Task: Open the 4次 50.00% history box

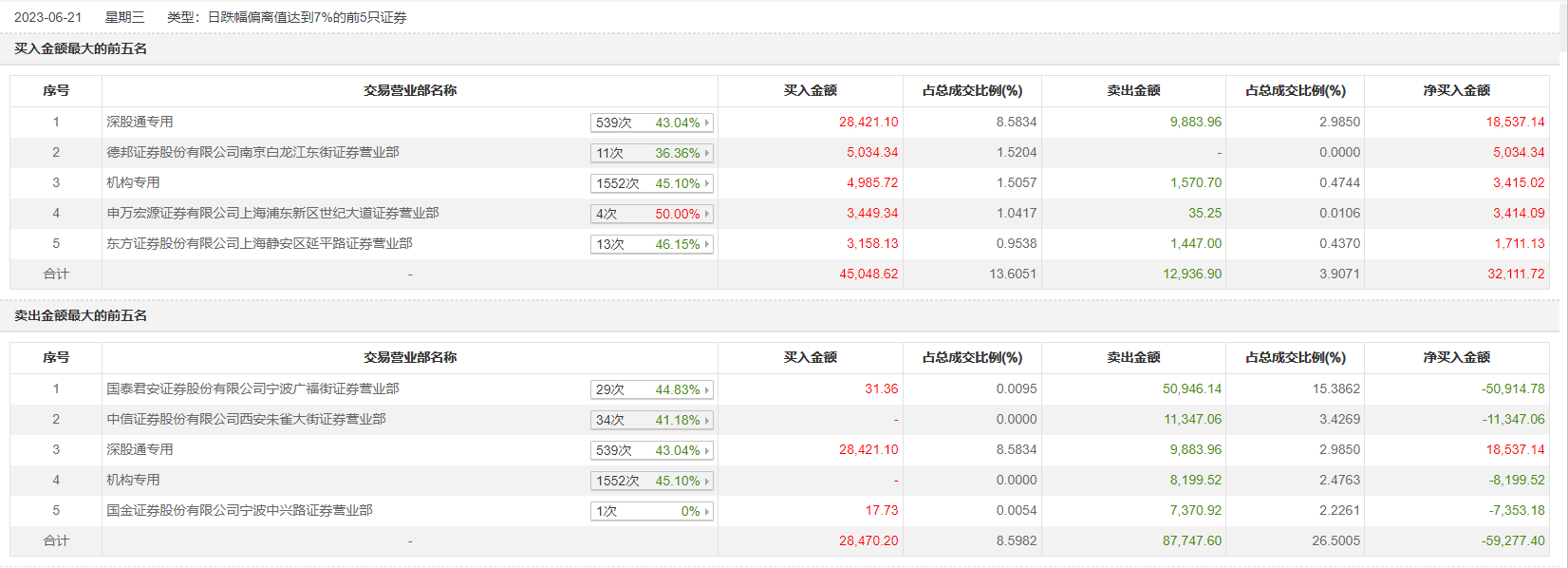Action: point(650,214)
